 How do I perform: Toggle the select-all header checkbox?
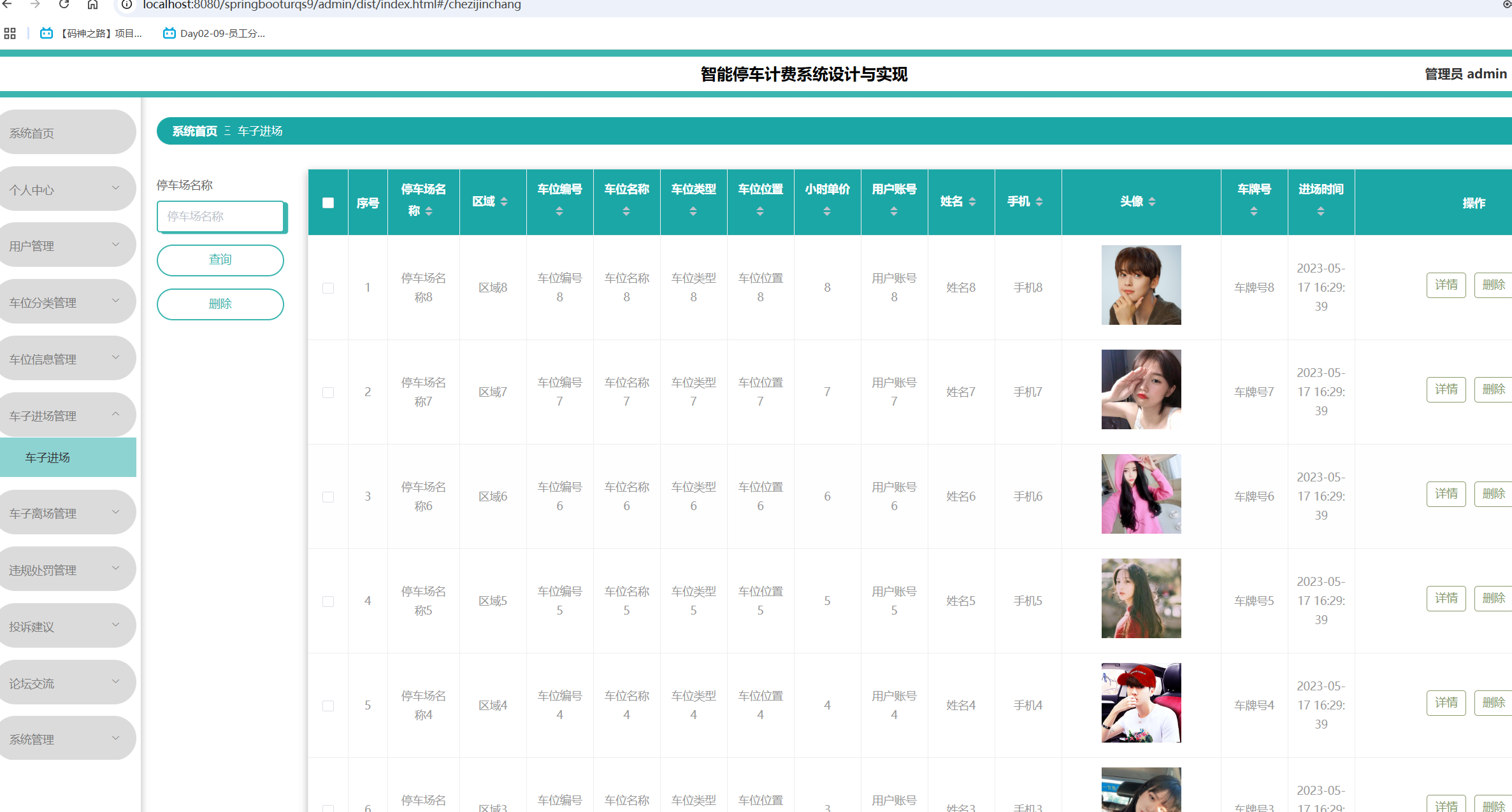pyautogui.click(x=328, y=203)
